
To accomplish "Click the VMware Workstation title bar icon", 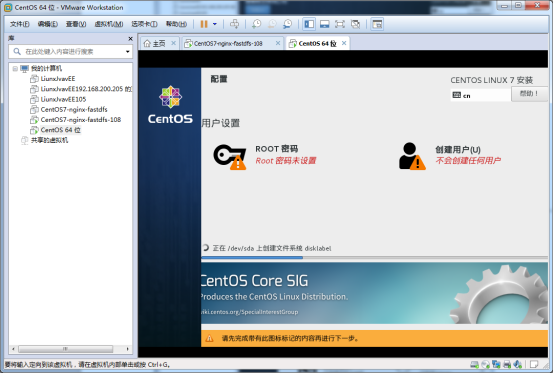I will (8, 7).
